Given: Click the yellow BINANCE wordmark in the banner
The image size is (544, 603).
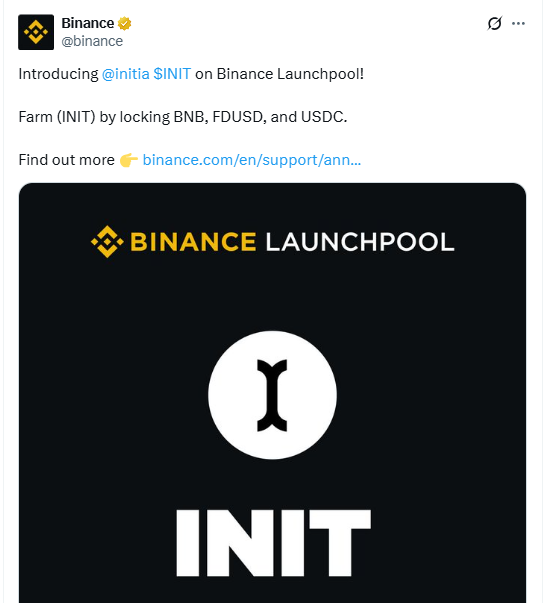Looking at the screenshot, I should tap(193, 242).
